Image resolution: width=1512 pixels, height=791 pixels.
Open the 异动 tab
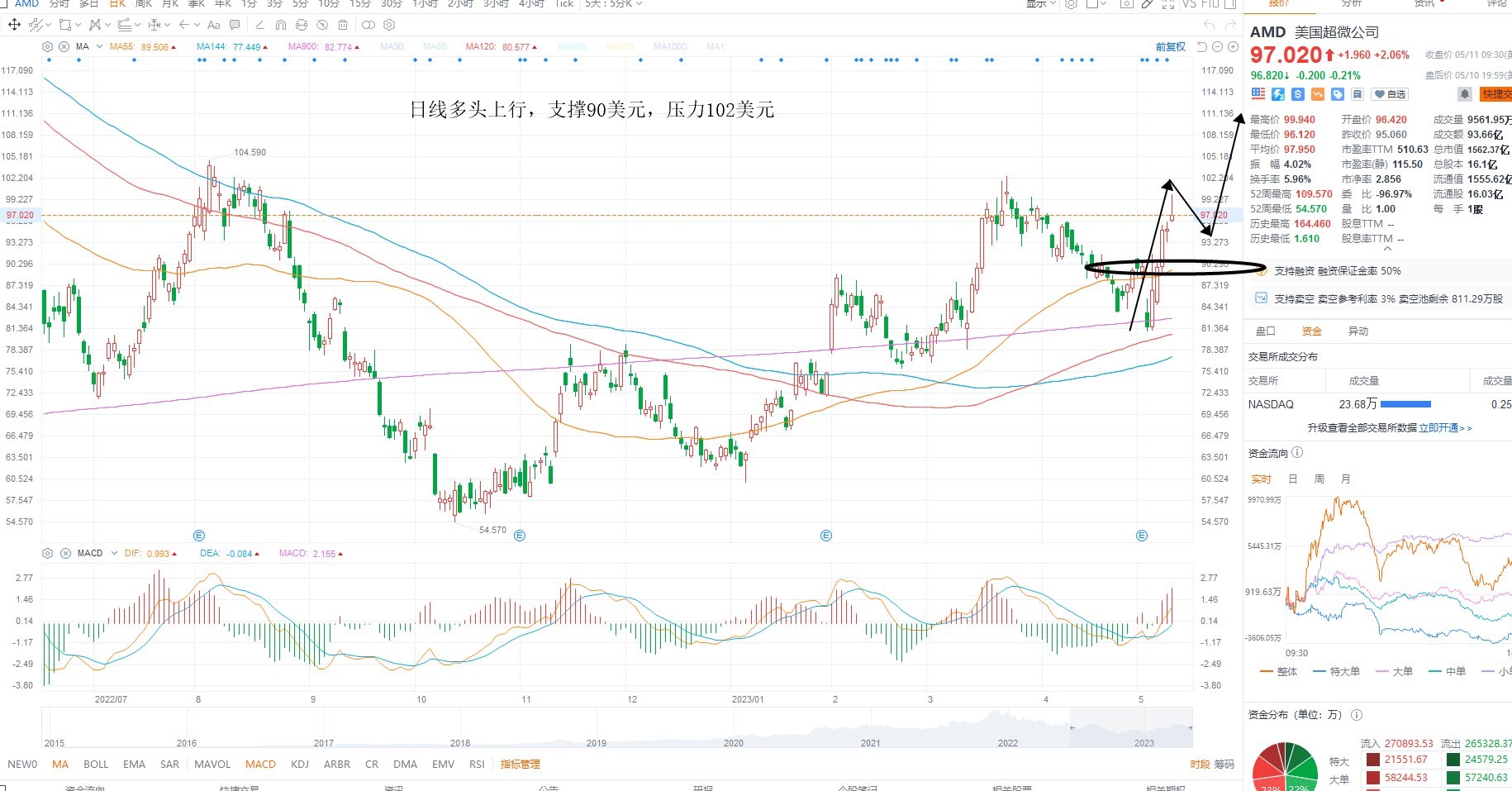[1358, 331]
